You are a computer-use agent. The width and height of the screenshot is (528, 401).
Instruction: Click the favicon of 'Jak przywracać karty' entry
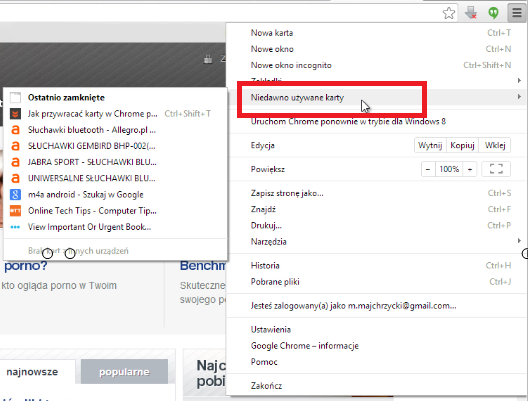pos(15,114)
